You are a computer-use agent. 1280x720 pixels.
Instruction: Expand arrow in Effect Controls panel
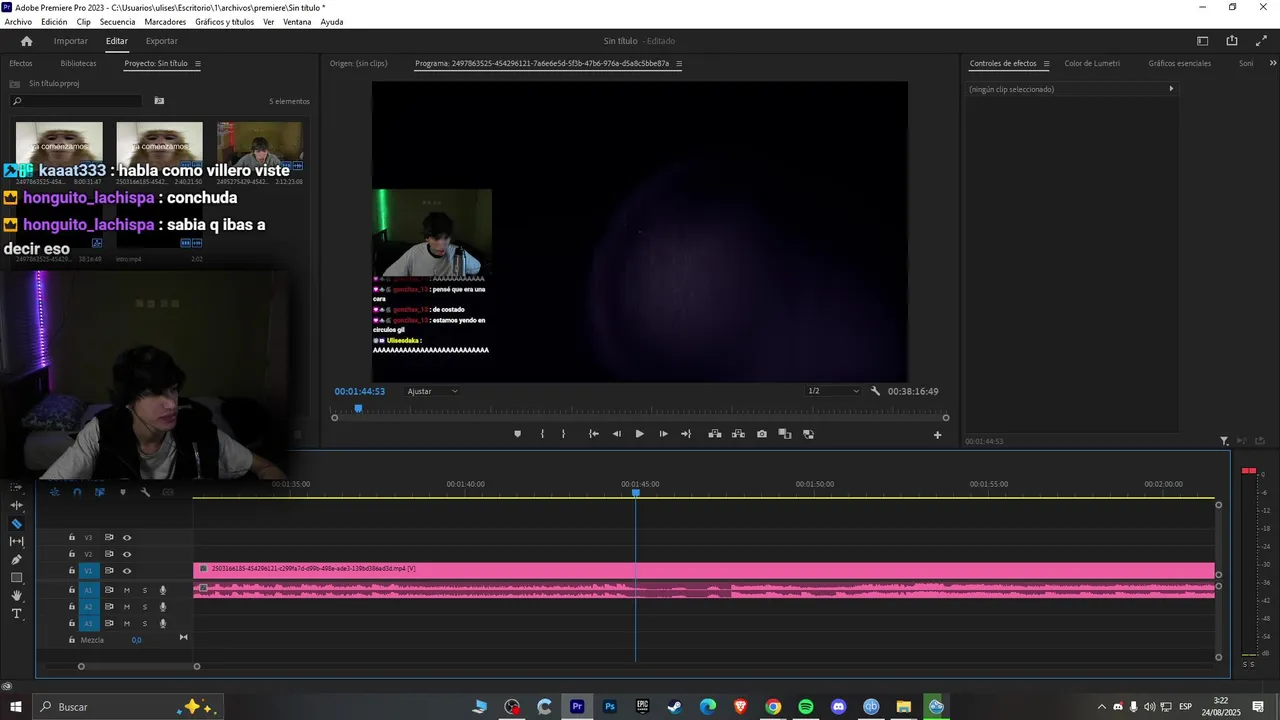coord(1171,89)
